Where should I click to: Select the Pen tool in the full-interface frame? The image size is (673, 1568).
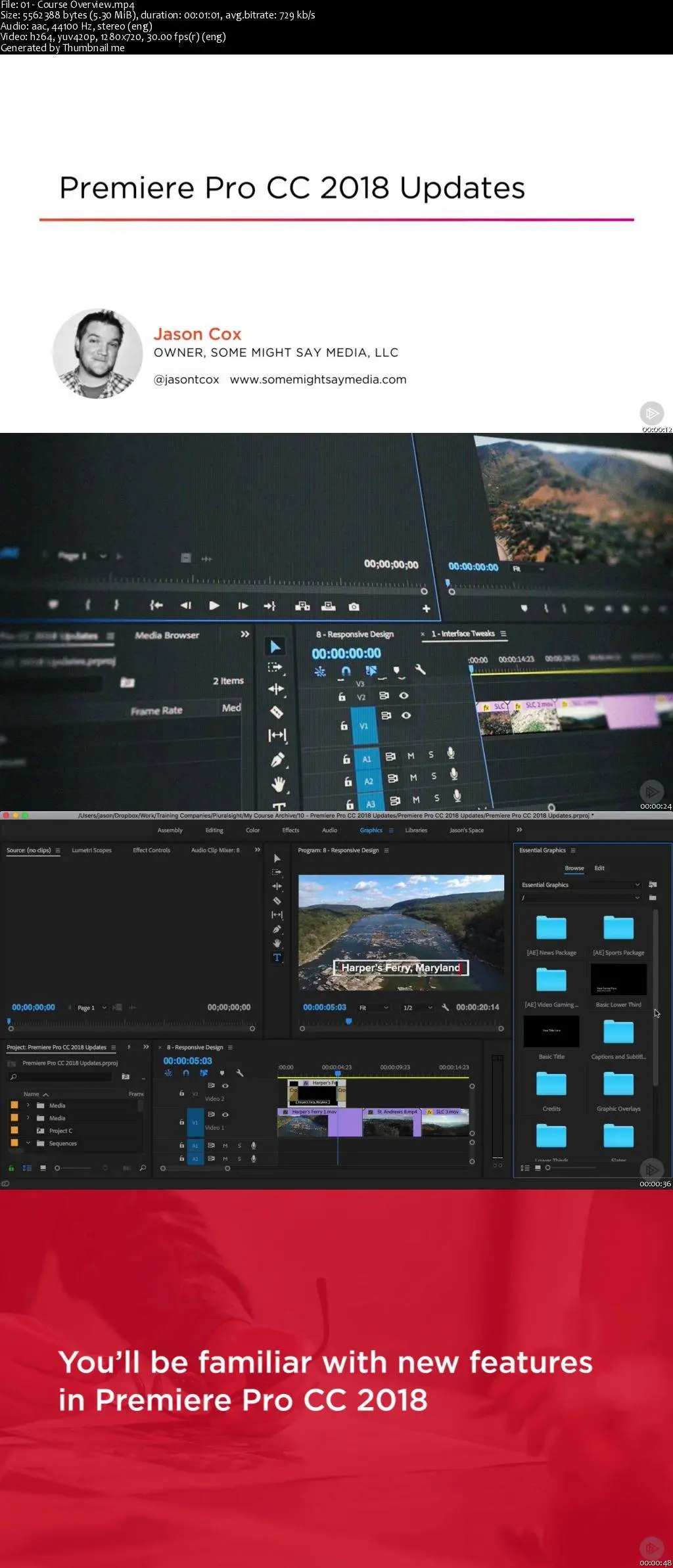277,930
